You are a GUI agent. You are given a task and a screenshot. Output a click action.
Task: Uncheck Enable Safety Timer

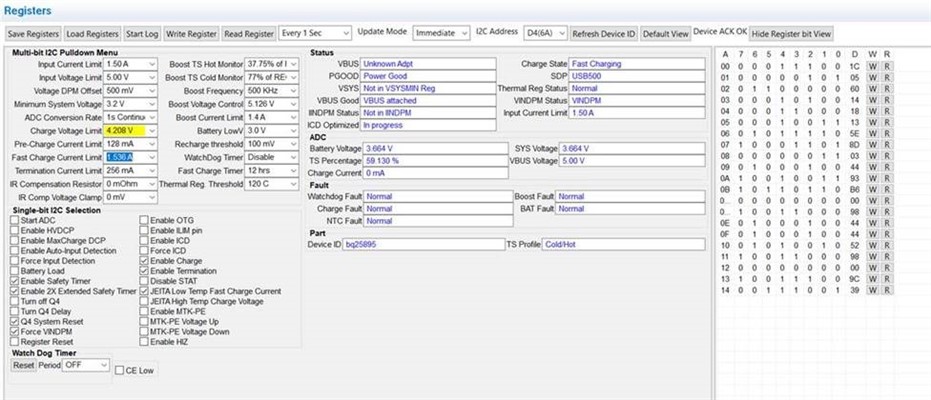(x=15, y=281)
